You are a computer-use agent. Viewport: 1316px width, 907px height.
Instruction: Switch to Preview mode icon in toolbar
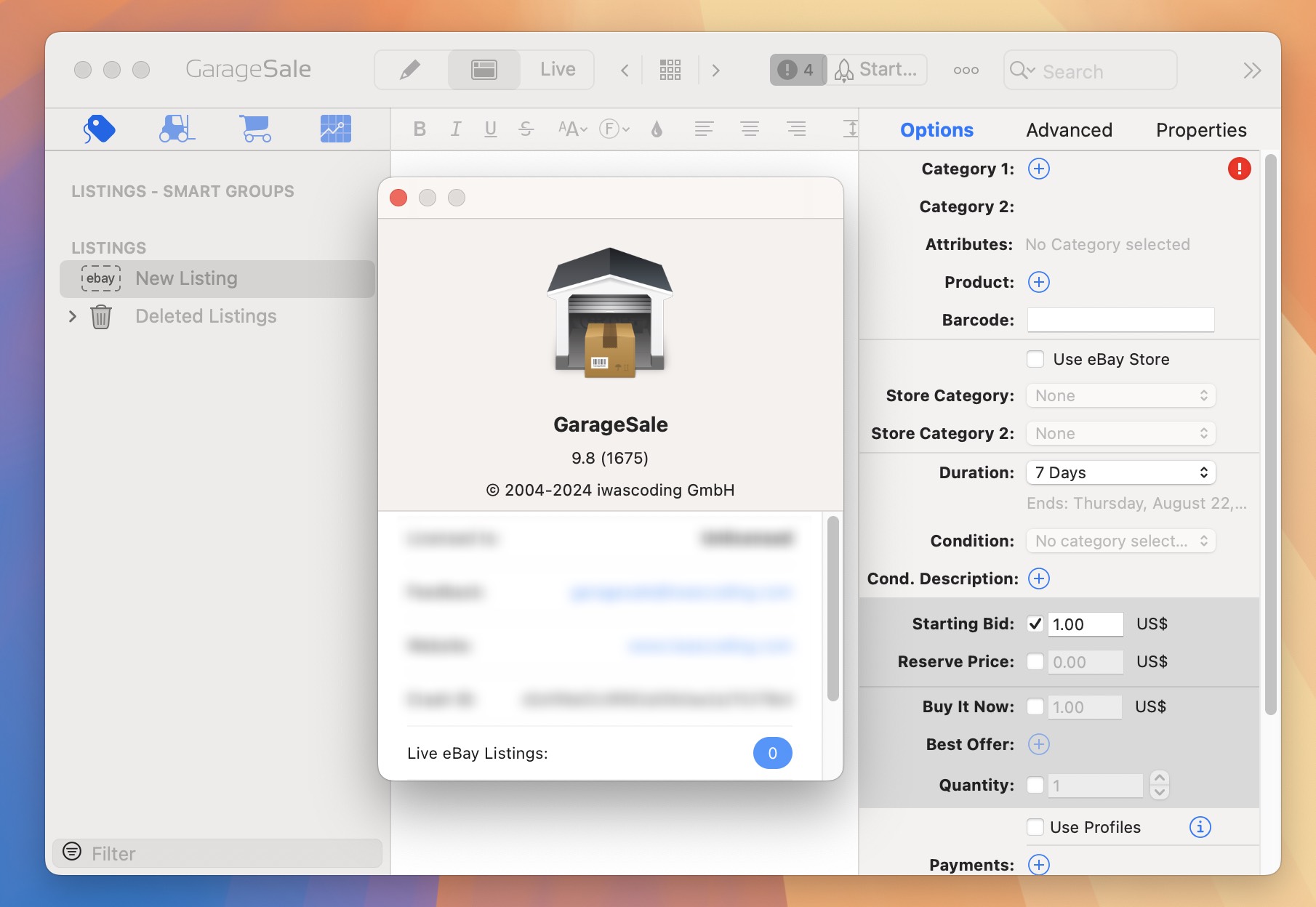484,70
